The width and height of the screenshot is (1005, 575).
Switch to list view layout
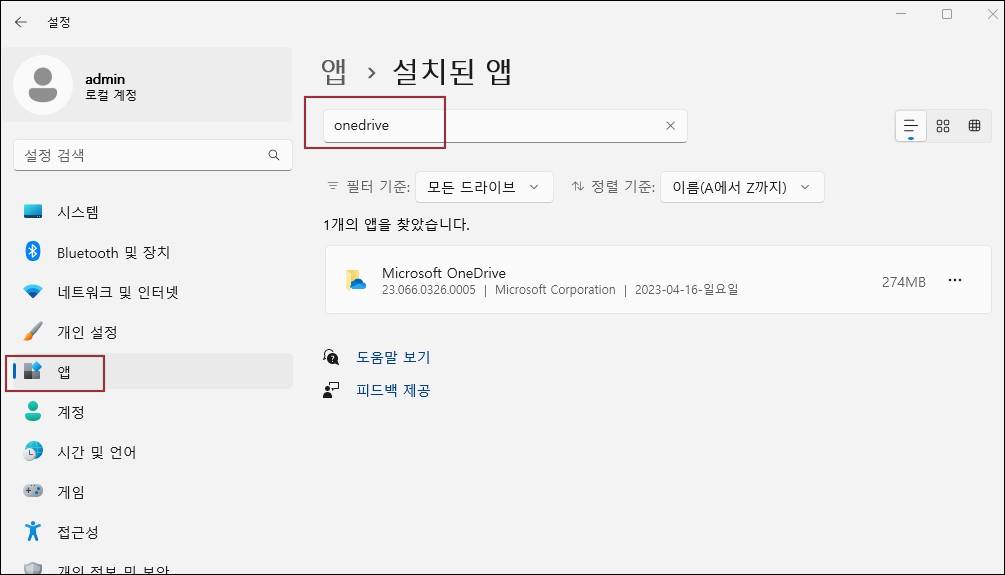point(911,126)
